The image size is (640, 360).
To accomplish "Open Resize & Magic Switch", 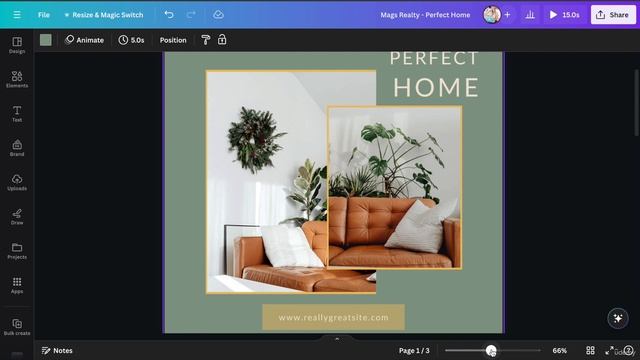I will 104,15.
